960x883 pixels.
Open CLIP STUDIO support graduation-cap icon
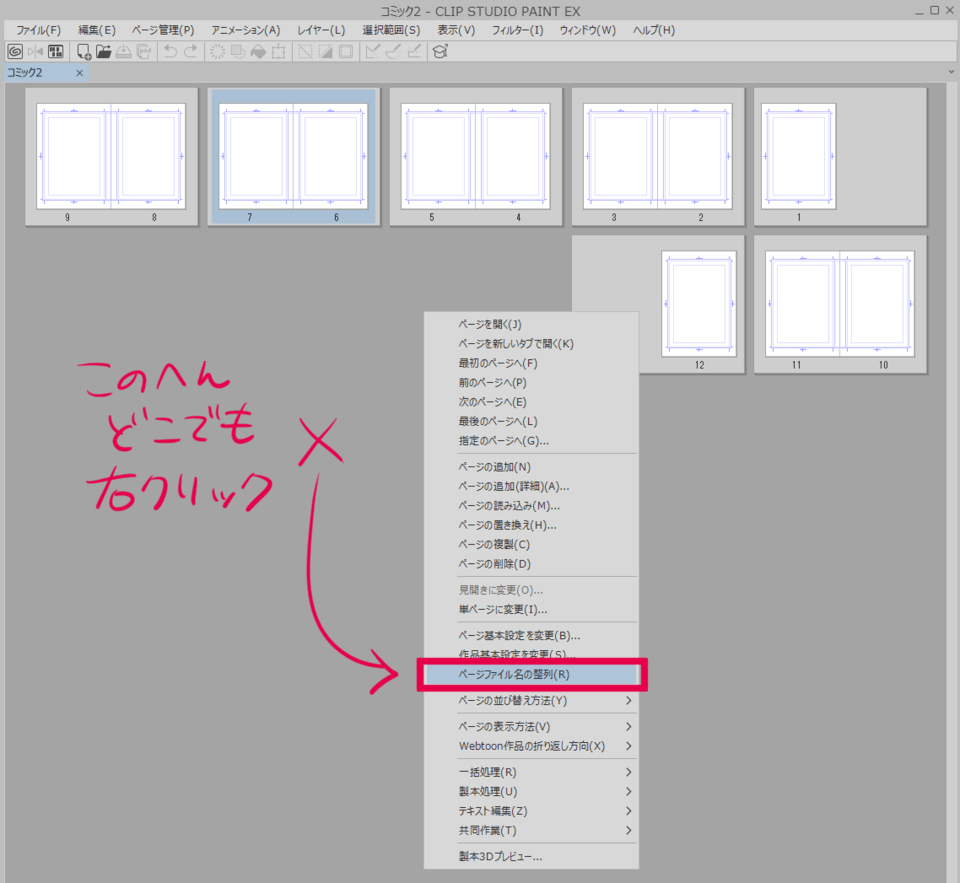(440, 52)
